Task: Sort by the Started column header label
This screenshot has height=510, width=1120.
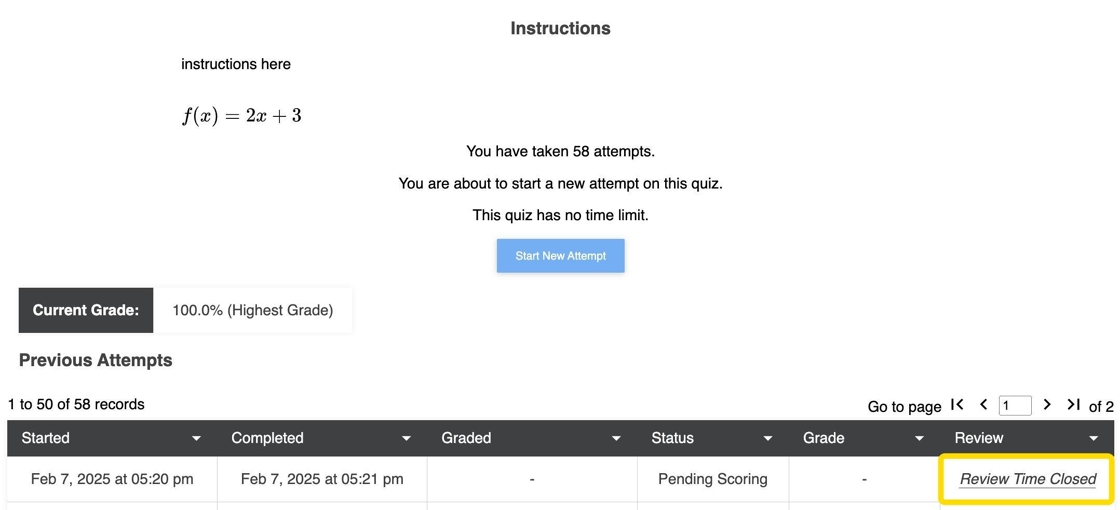Action: click(46, 438)
